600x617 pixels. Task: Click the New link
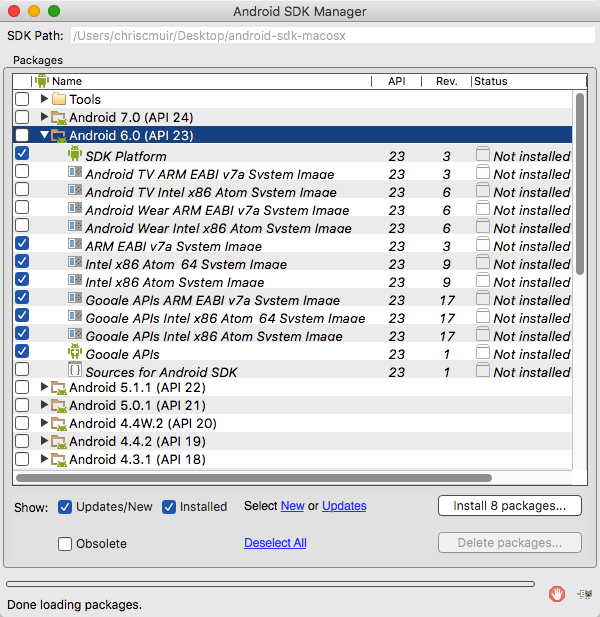click(x=292, y=506)
